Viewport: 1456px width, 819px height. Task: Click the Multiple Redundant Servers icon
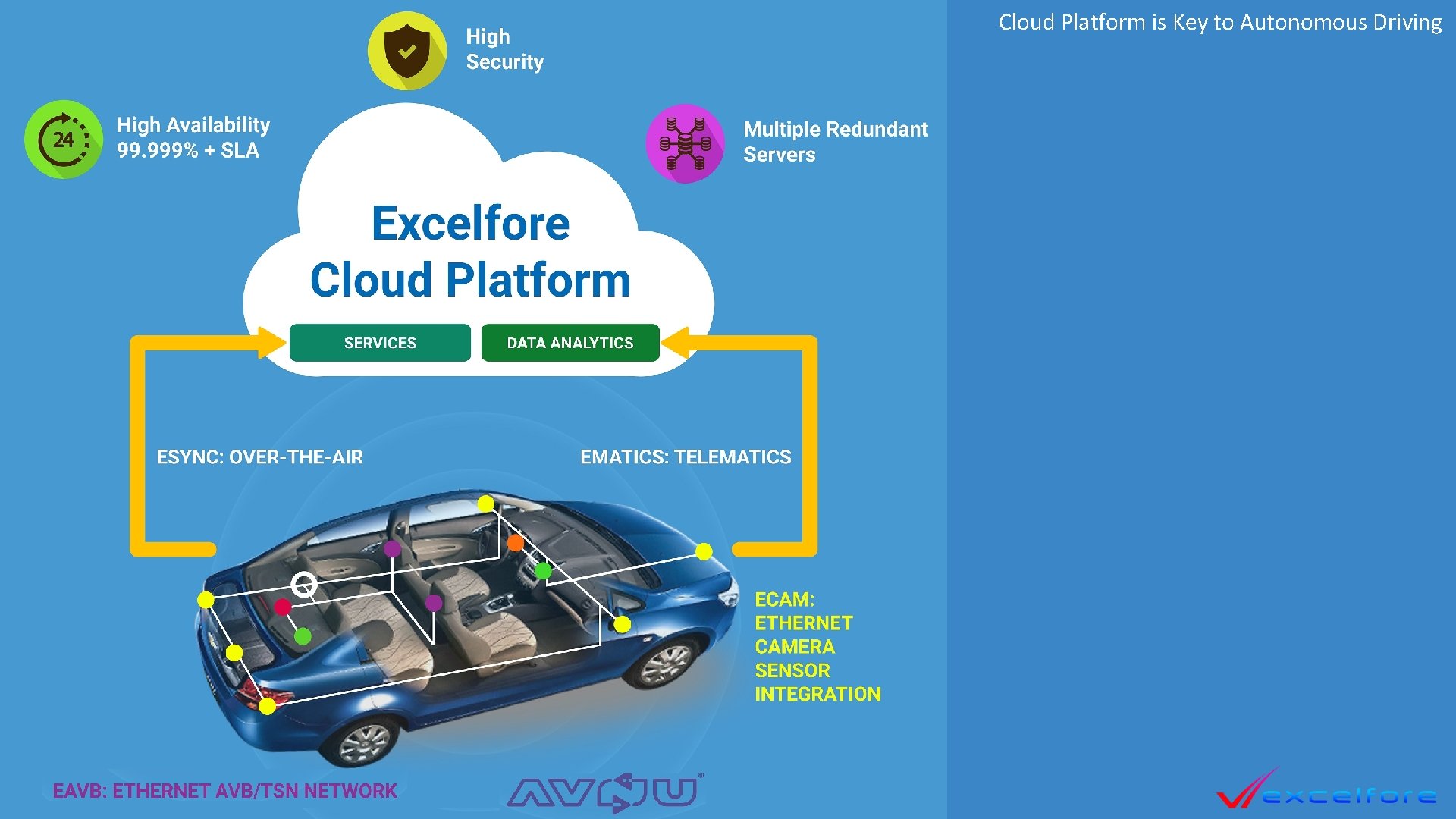685,143
